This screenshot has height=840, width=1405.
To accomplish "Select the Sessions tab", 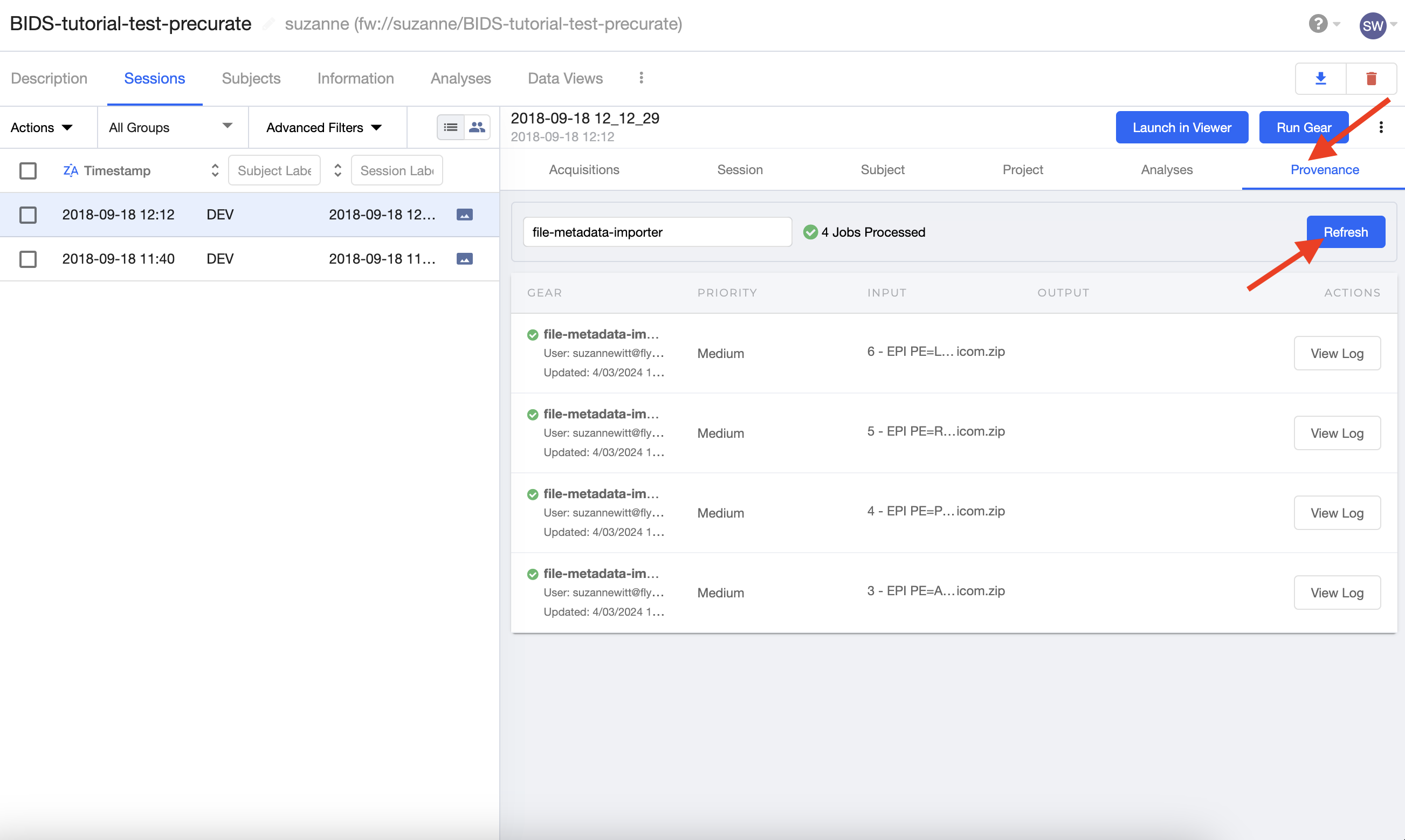I will 155,78.
